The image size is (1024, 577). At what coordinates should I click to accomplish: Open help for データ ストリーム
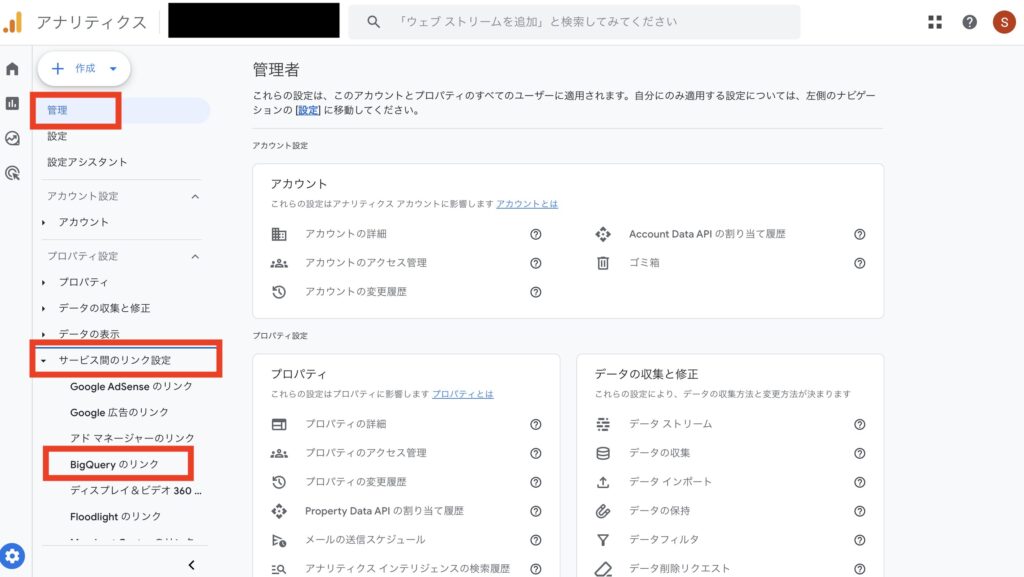click(x=859, y=424)
